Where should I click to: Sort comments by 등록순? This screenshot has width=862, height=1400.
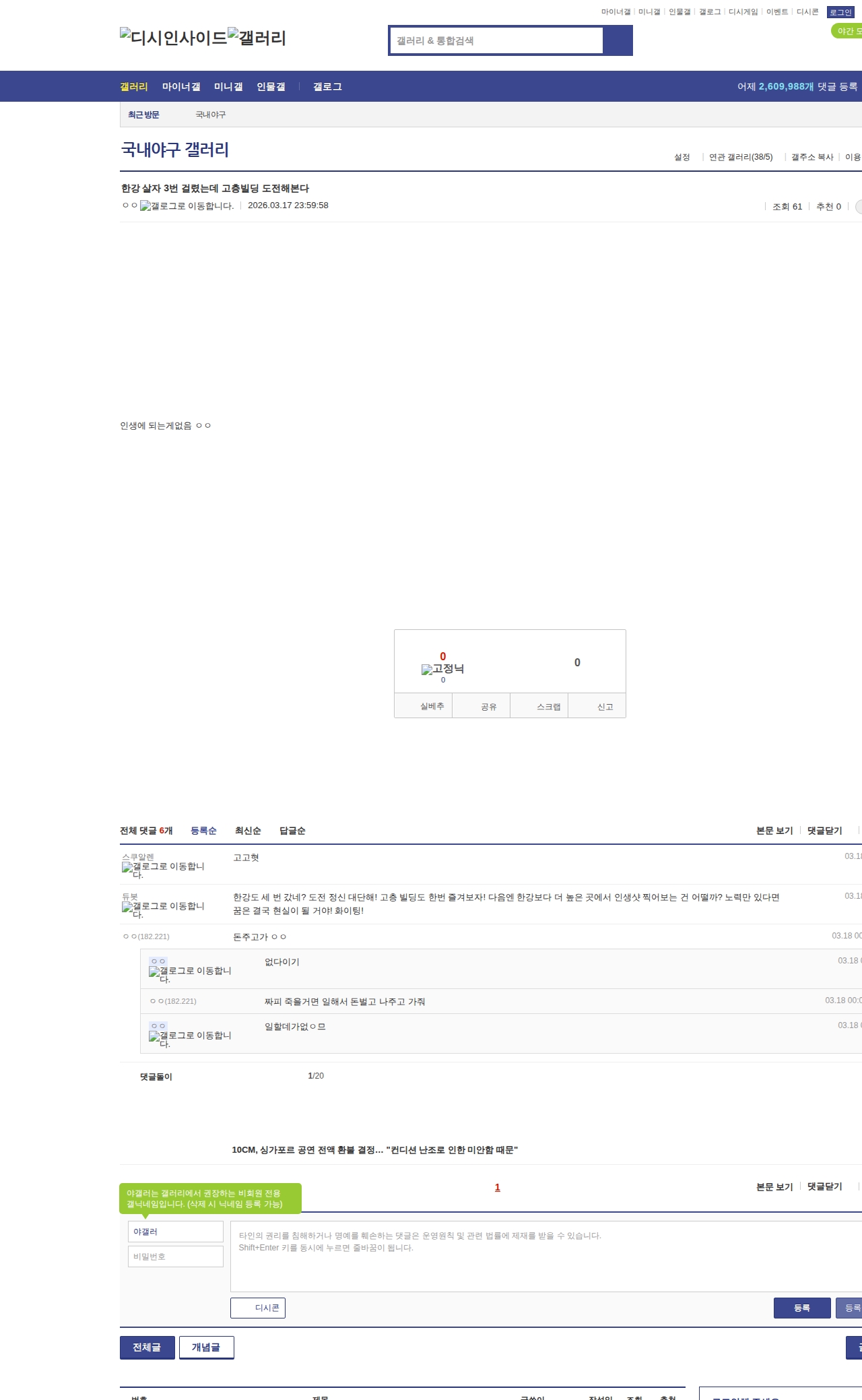203,831
